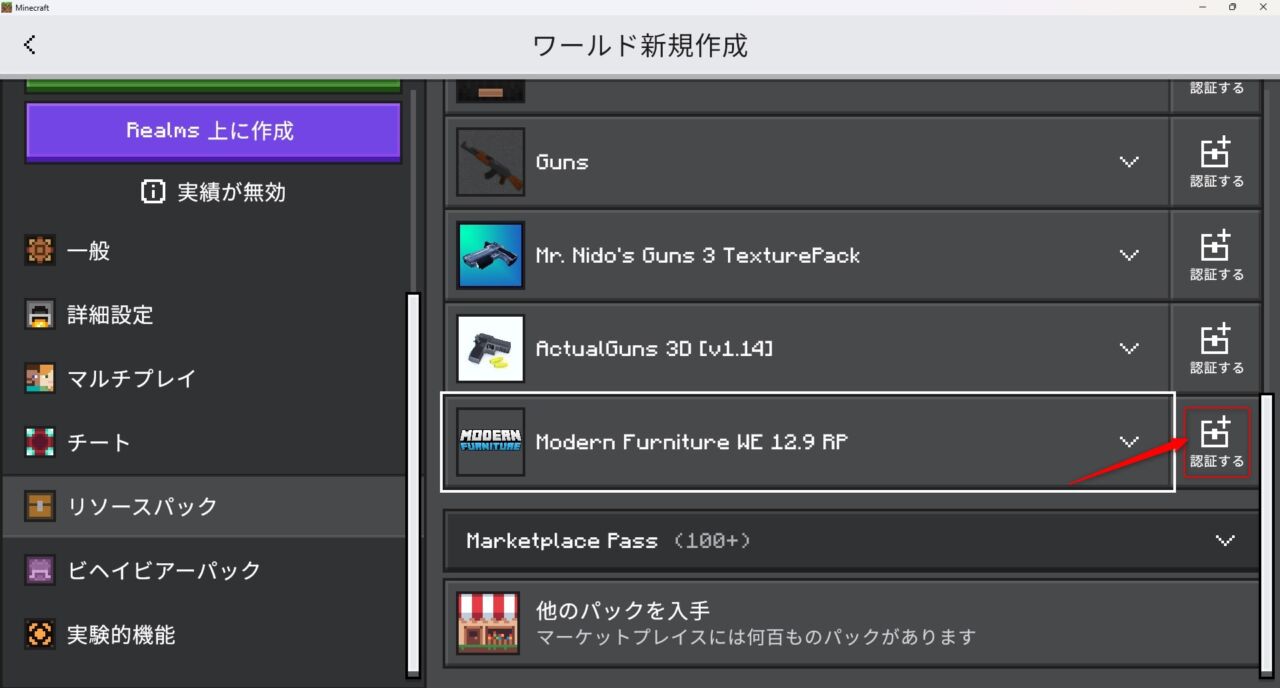The width and height of the screenshot is (1280, 688).
Task: Click the 詳細設定 advanced settings icon
Action: [40, 315]
